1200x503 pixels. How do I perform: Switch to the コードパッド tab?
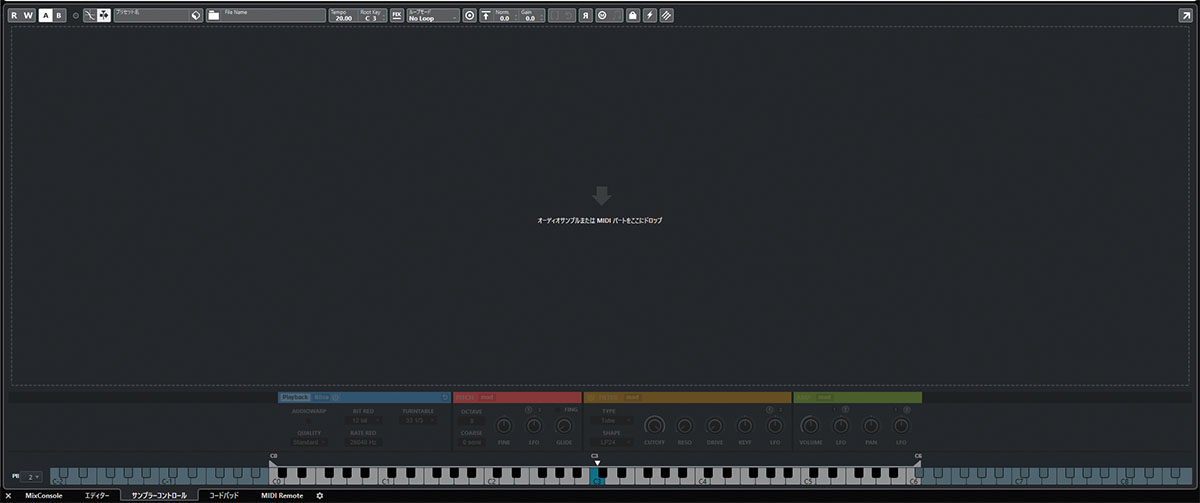coord(224,495)
